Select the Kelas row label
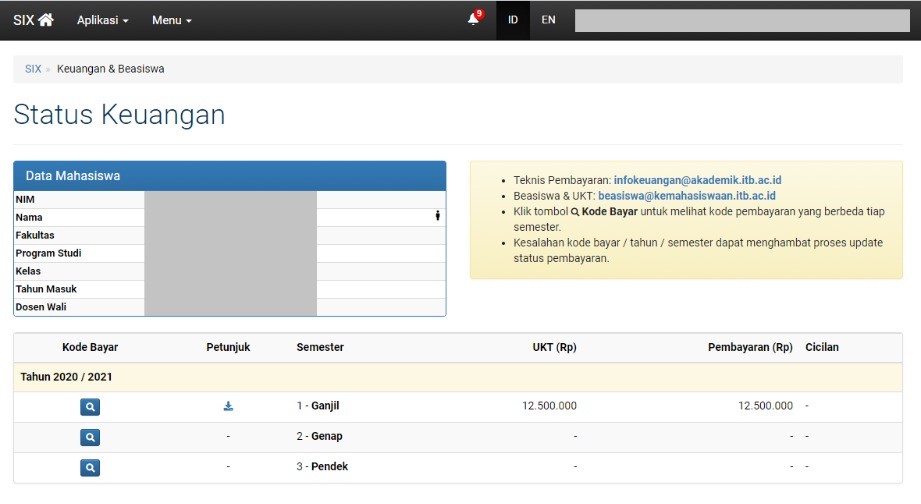Image resolution: width=921 pixels, height=504 pixels. coord(28,271)
